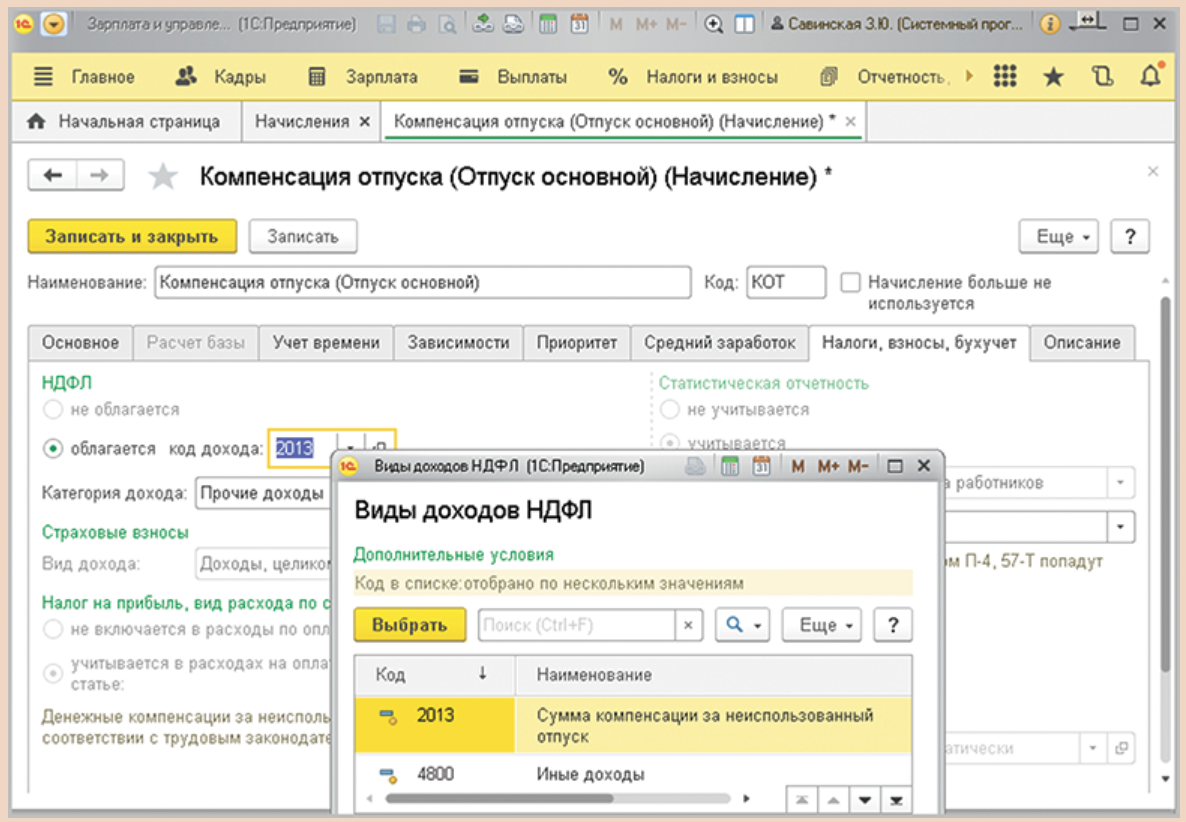Screen dimensions: 1186x822
Task: Click the yellow 'Выбрать' button
Action: pyautogui.click(x=410, y=625)
